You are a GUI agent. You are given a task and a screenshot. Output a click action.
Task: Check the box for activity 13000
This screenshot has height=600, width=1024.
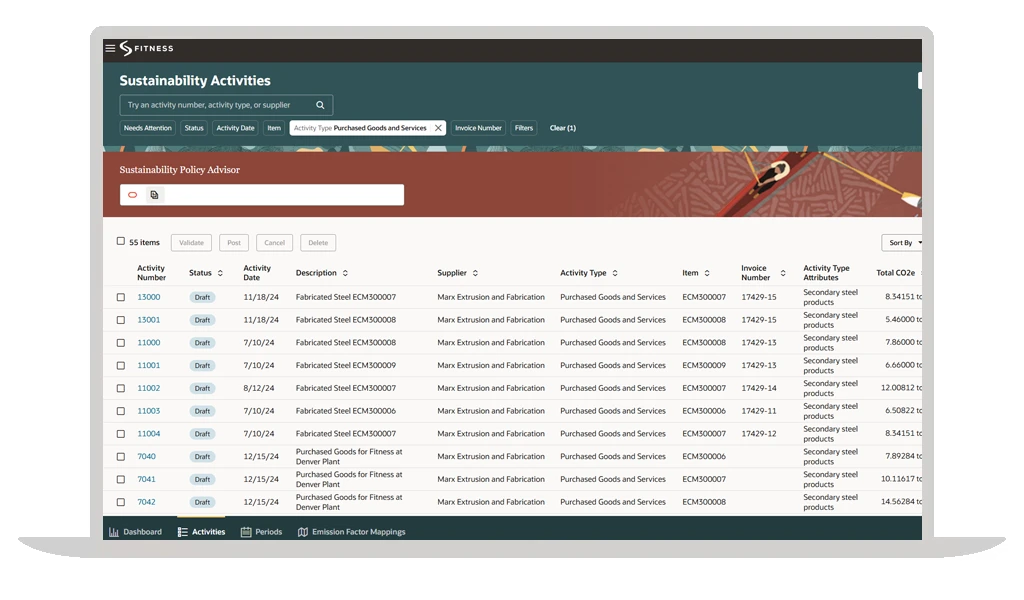pyautogui.click(x=121, y=297)
